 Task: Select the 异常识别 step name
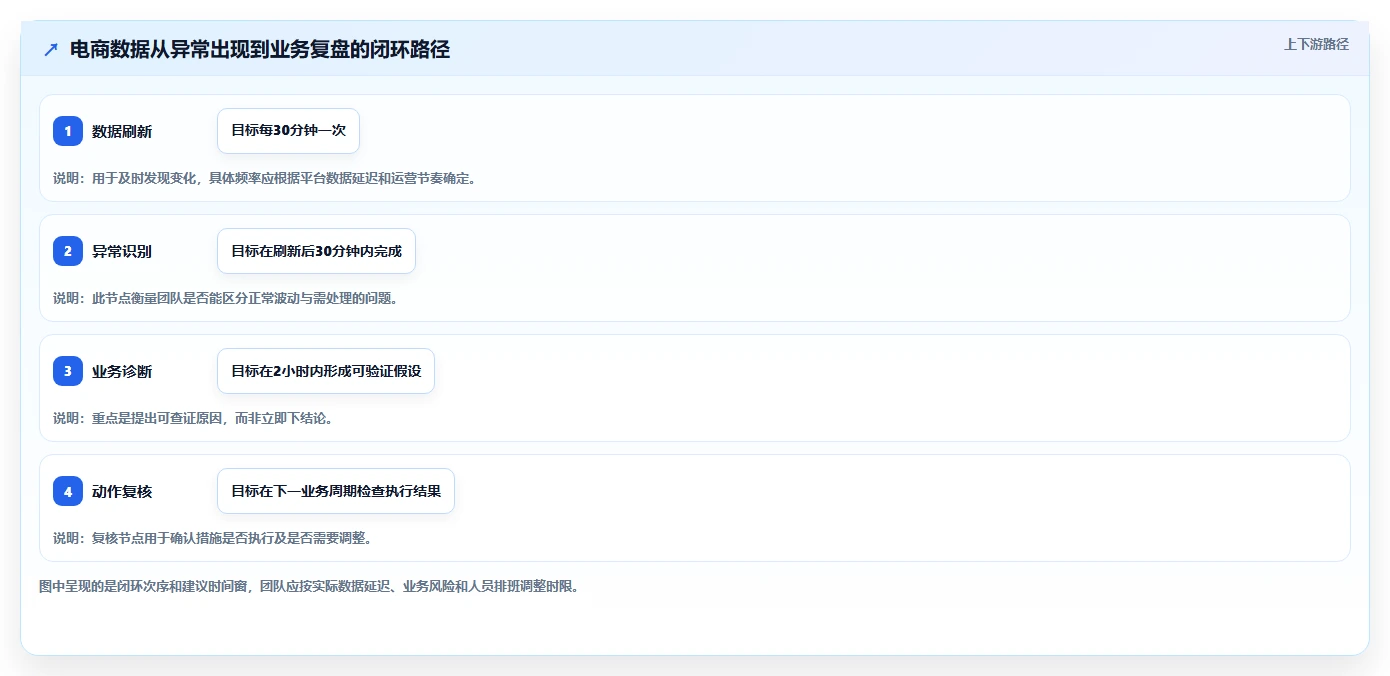click(122, 251)
